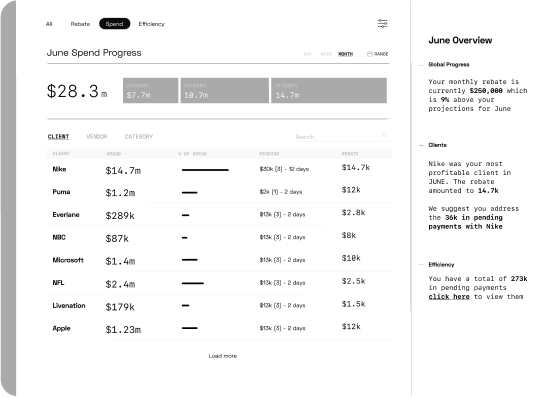The height and width of the screenshot is (397, 541).
Task: Follow the click here pending payments link
Action: tap(449, 297)
